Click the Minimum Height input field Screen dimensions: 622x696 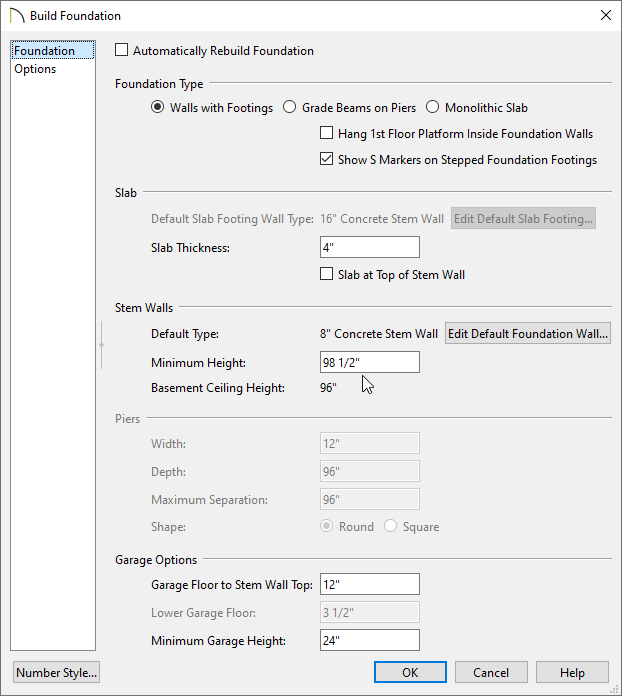(369, 362)
